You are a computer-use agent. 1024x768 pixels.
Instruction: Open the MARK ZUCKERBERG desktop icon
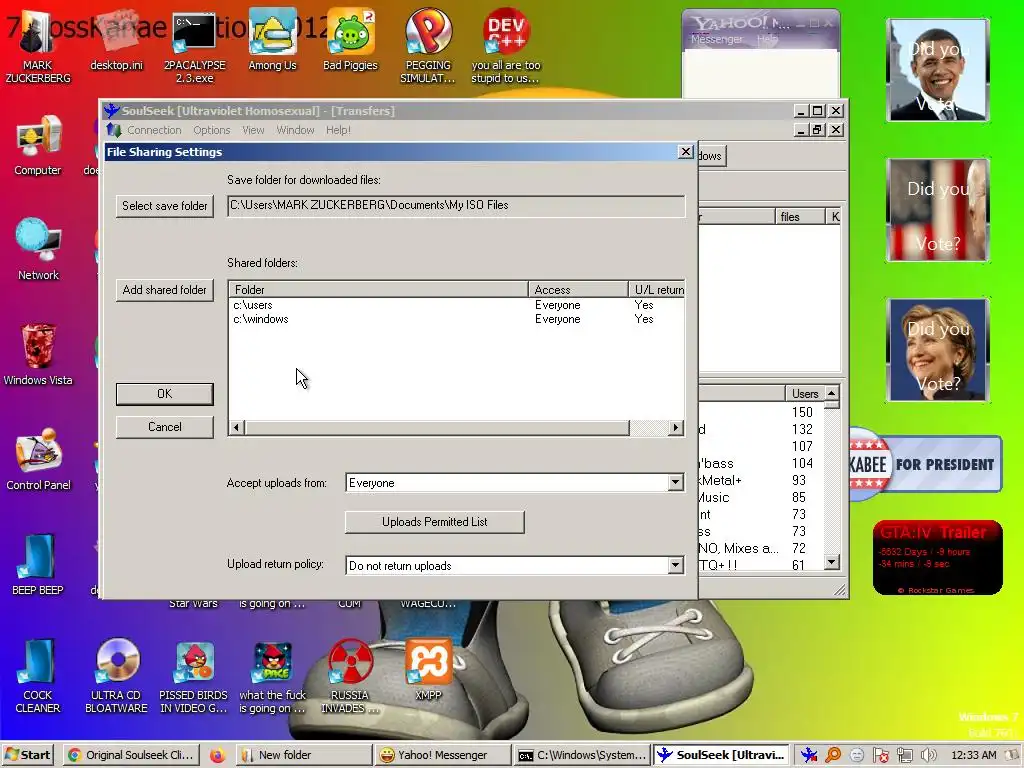coord(37,46)
